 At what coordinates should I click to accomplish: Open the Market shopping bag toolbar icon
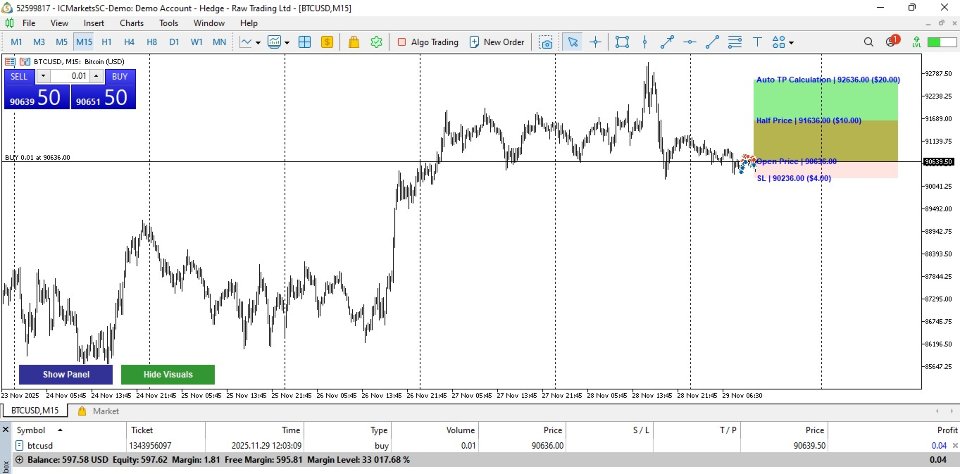pos(353,42)
